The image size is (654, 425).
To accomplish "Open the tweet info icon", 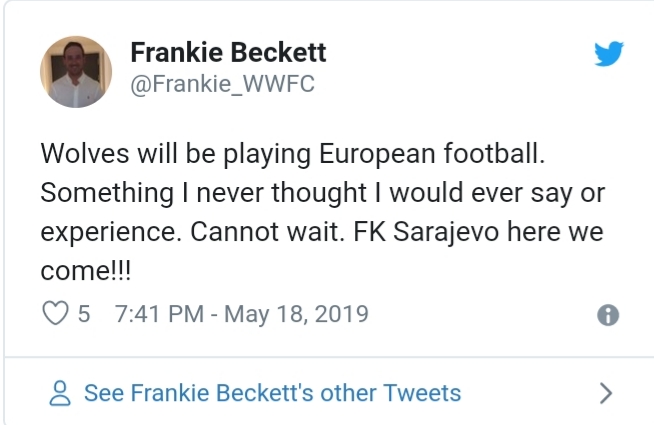I will (606, 315).
